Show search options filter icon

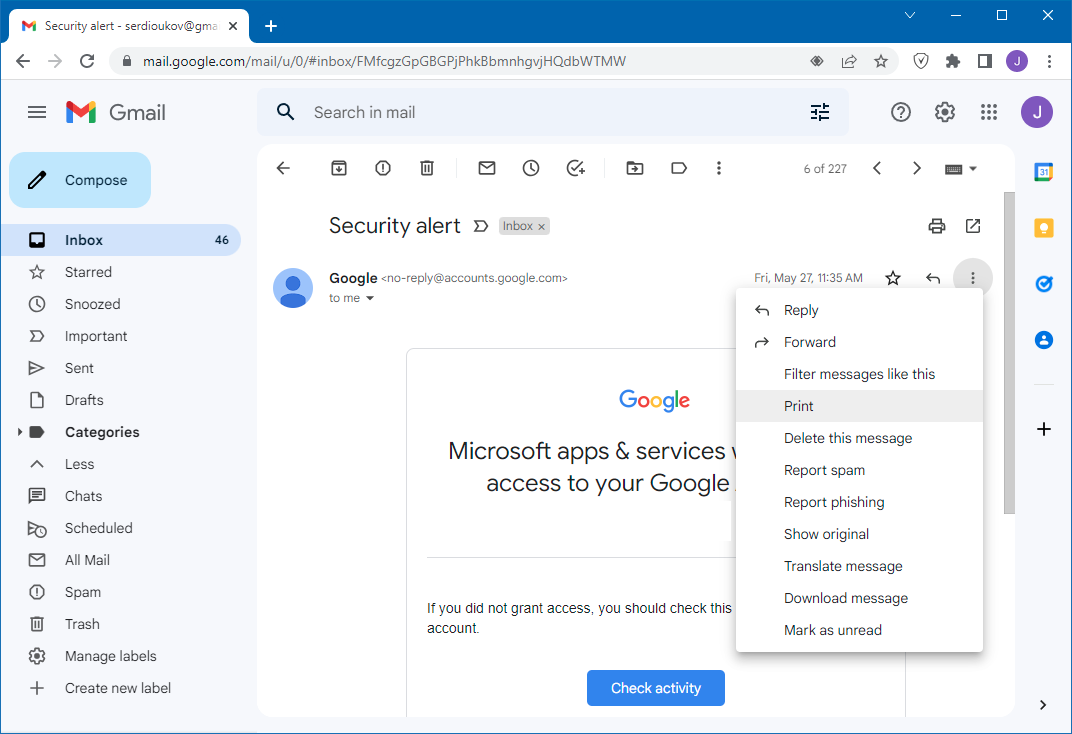tap(820, 112)
